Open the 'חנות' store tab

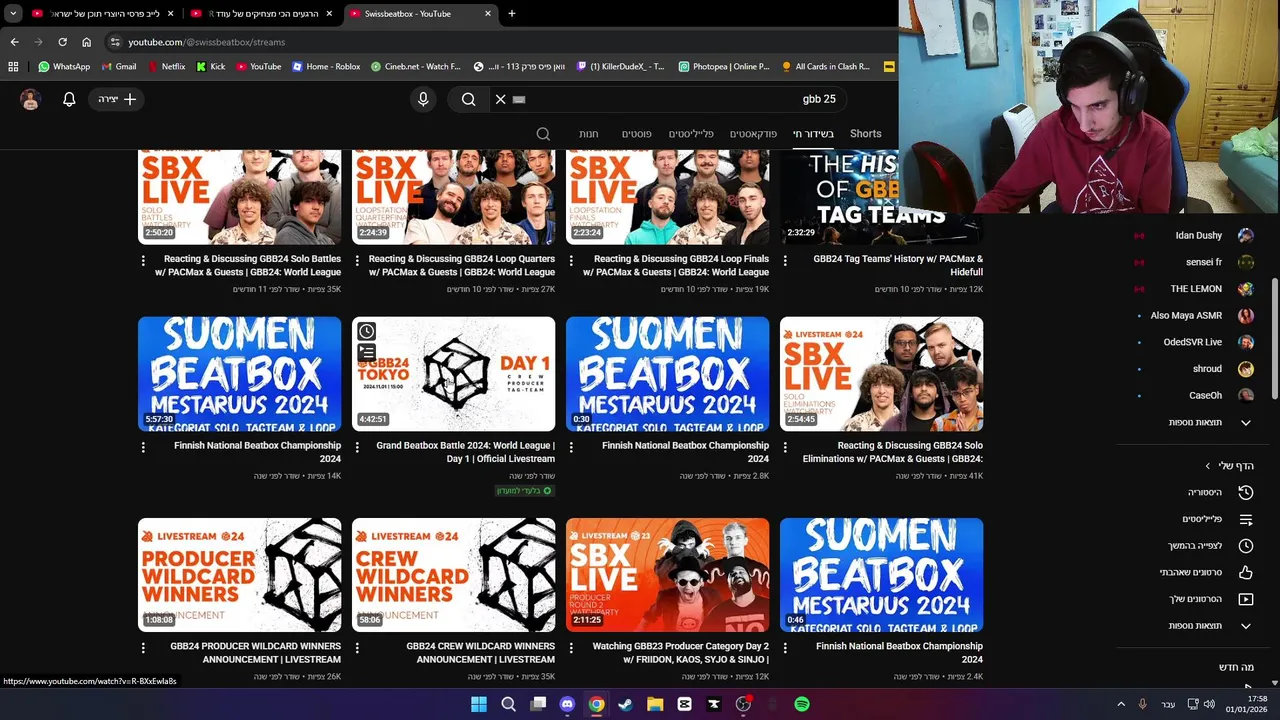589,133
